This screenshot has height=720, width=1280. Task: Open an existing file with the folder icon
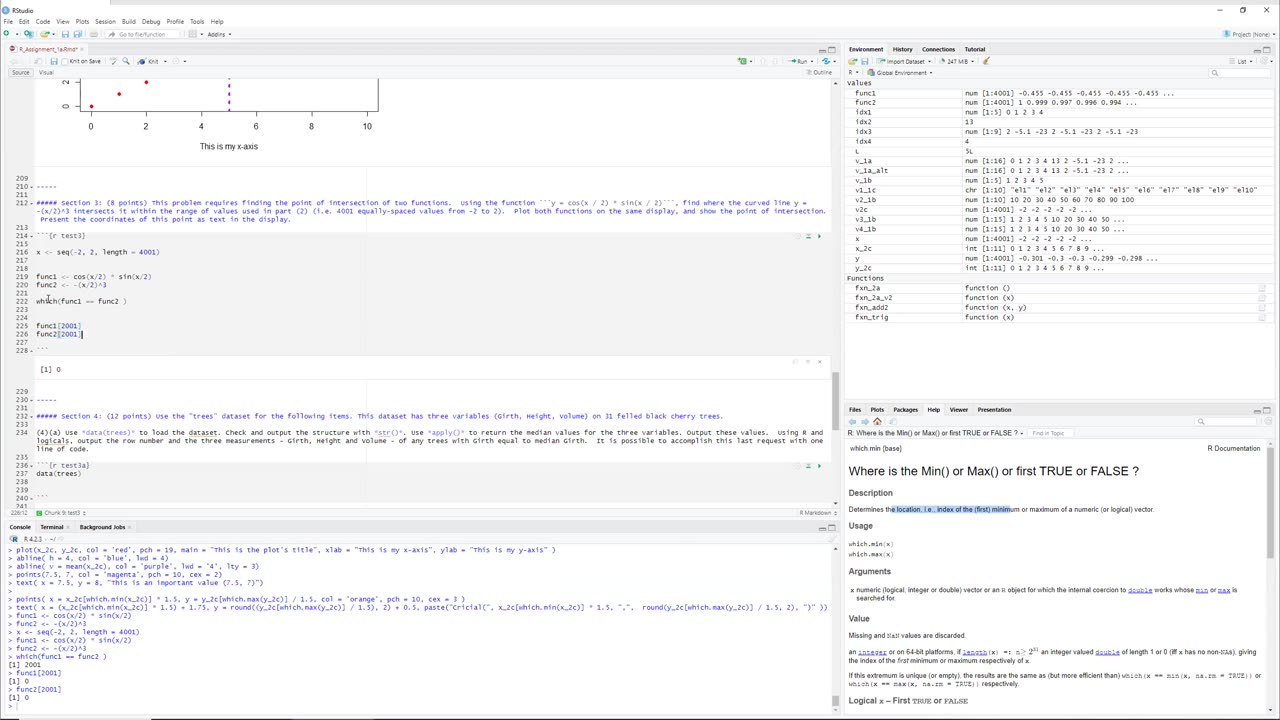tap(44, 34)
